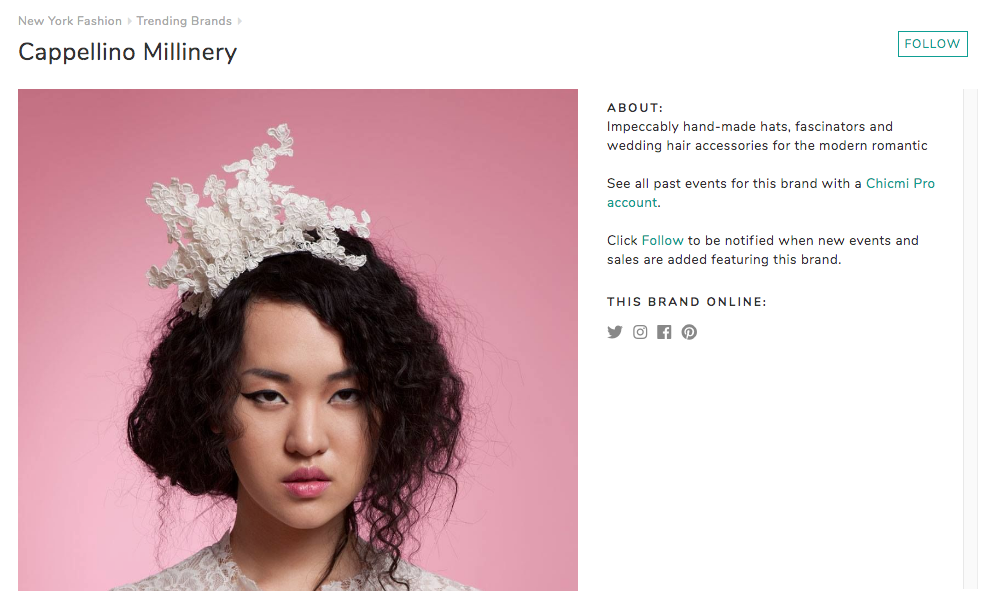The image size is (998, 610).
Task: Click the THIS BRAND ONLINE heading
Action: [687, 302]
